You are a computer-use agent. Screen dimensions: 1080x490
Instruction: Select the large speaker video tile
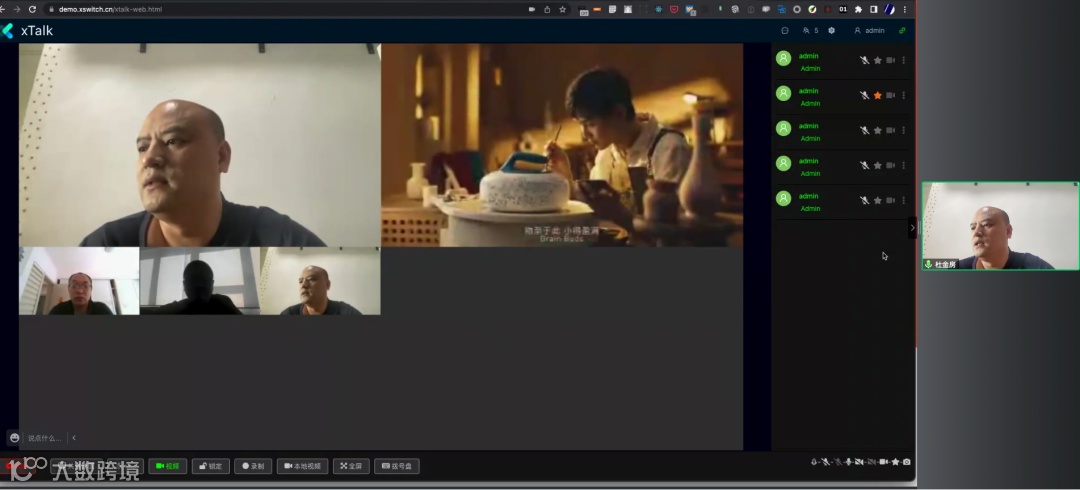(200, 145)
